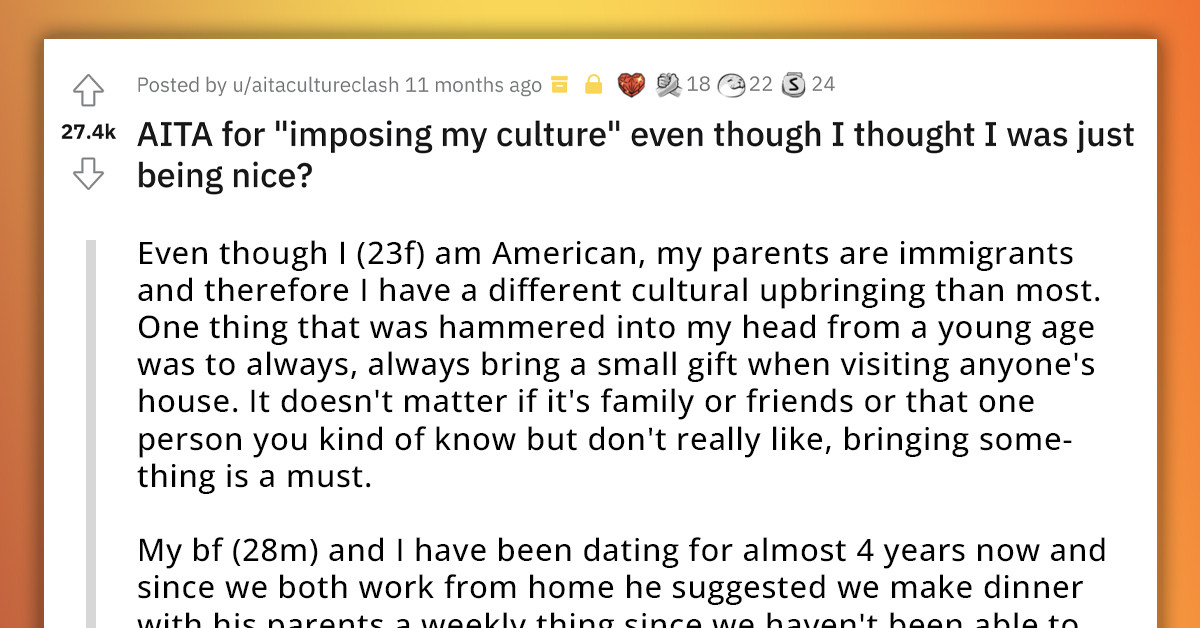
Task: Toggle the upvote on the post
Action: point(88,89)
